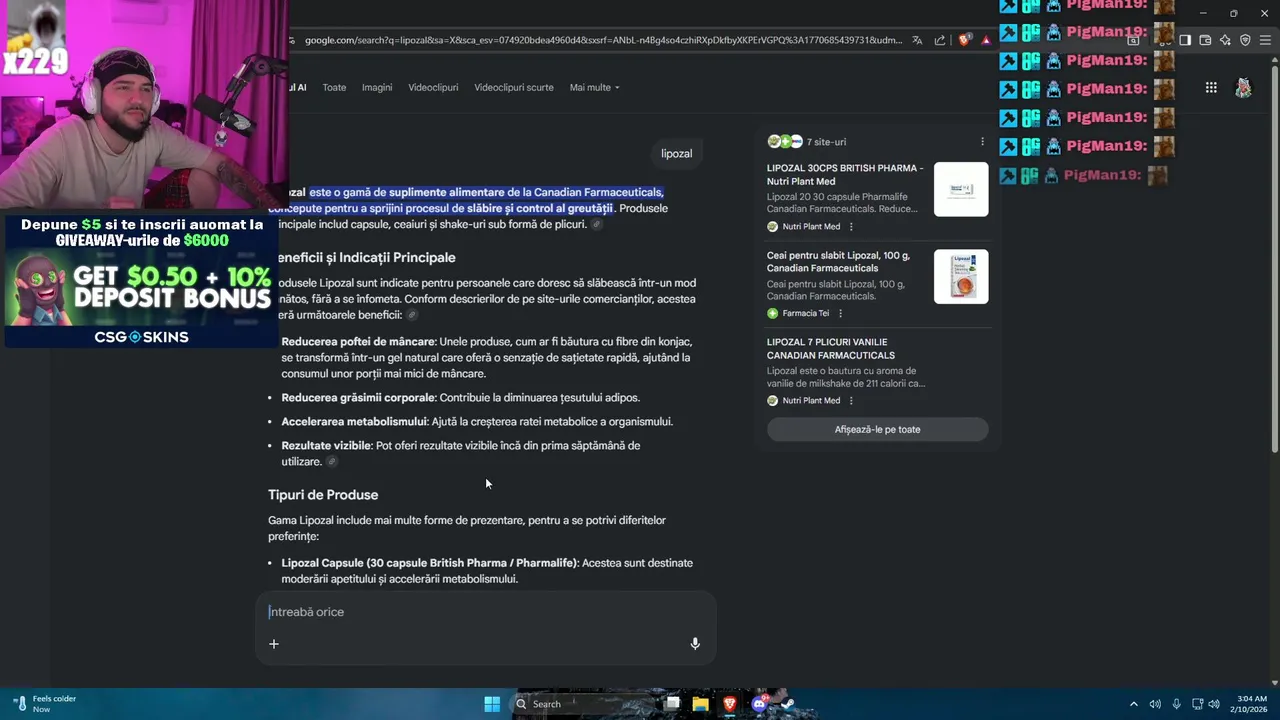Click the Brave Rewards triangle icon

986,40
